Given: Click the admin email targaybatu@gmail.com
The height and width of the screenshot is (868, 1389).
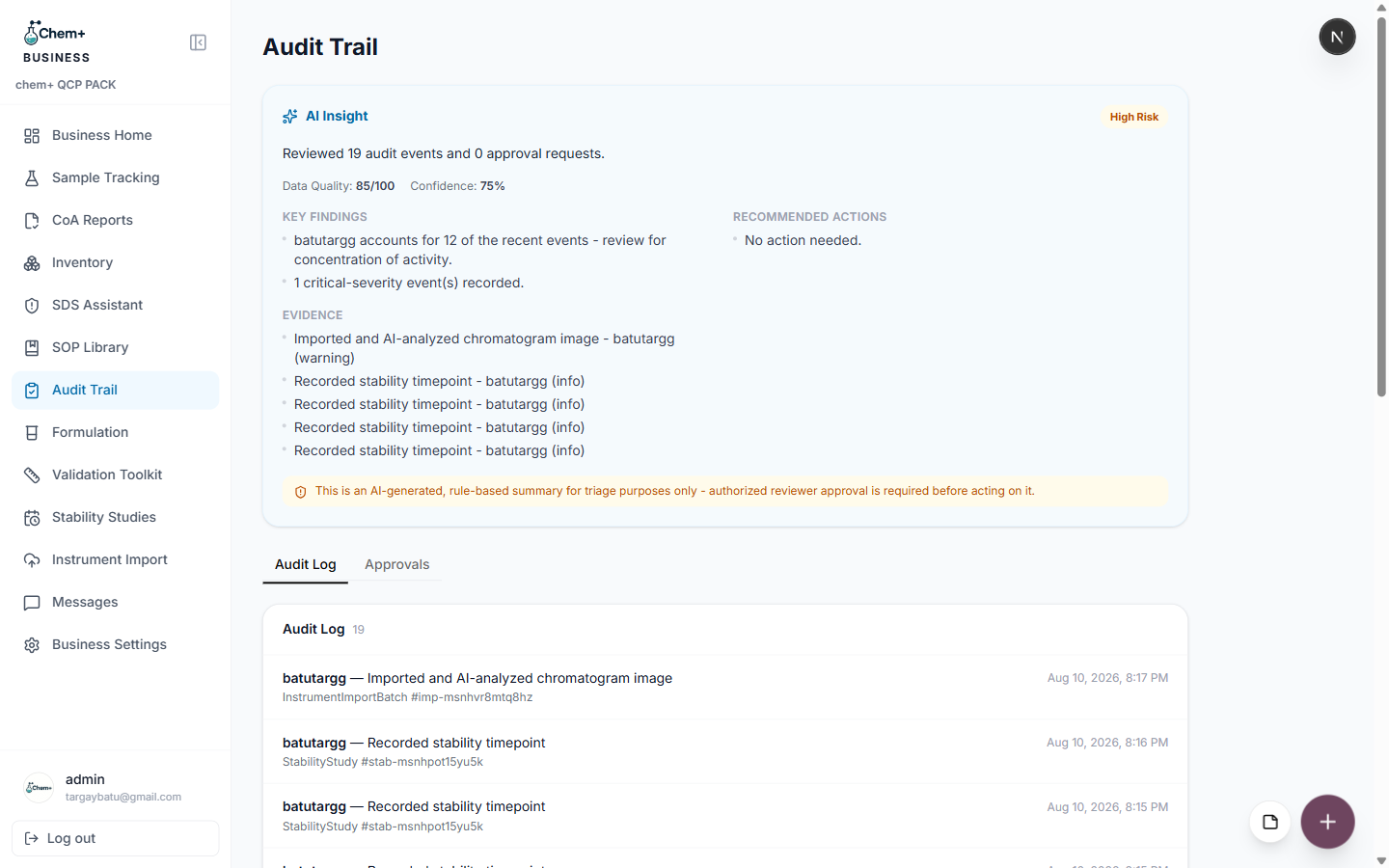Looking at the screenshot, I should coord(123,798).
